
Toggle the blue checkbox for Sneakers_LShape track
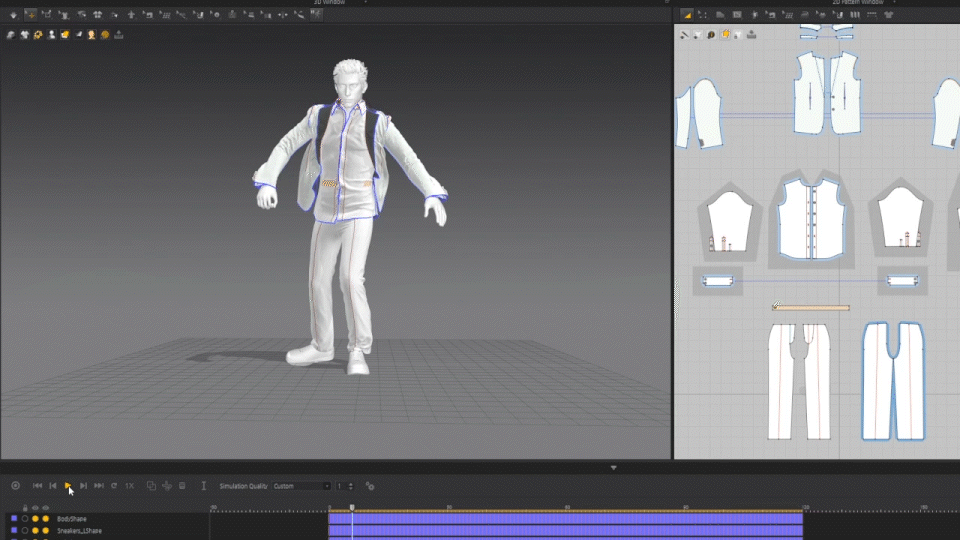pyautogui.click(x=14, y=531)
